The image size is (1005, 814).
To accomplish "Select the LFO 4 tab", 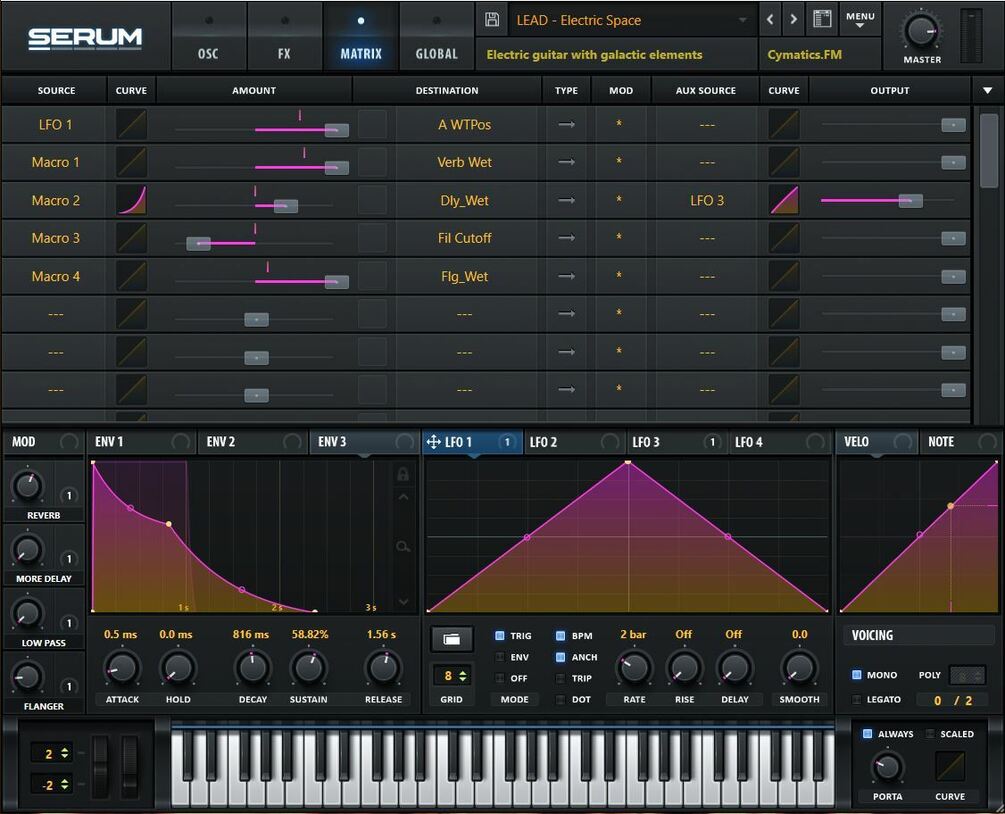I will pos(779,442).
